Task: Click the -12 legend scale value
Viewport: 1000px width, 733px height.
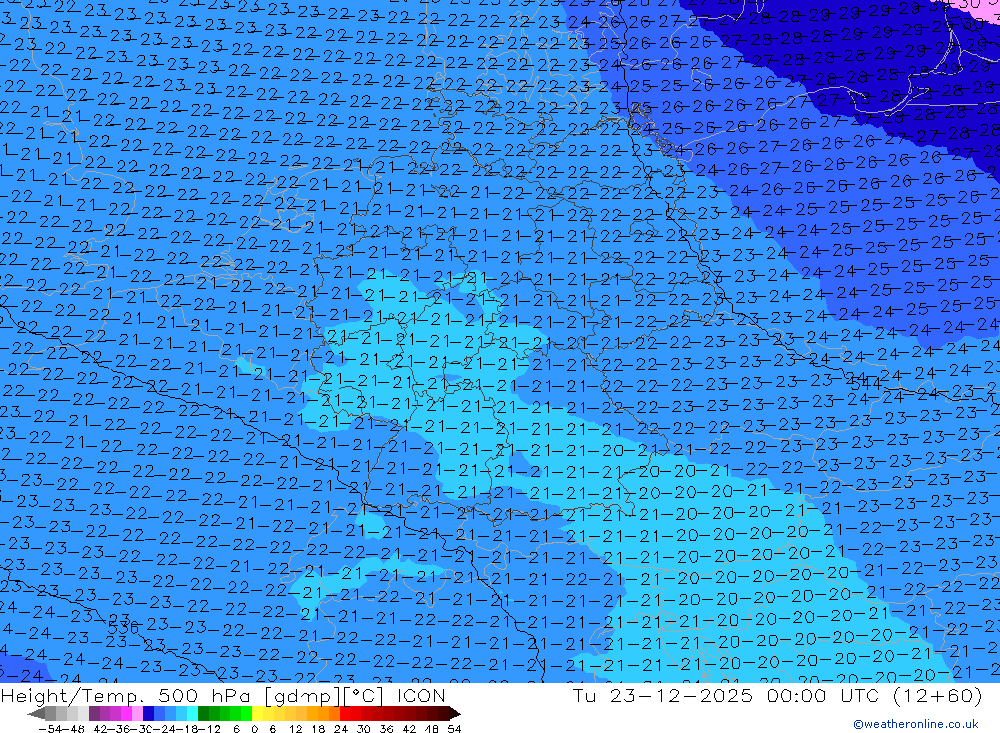Action: pyautogui.click(x=209, y=729)
